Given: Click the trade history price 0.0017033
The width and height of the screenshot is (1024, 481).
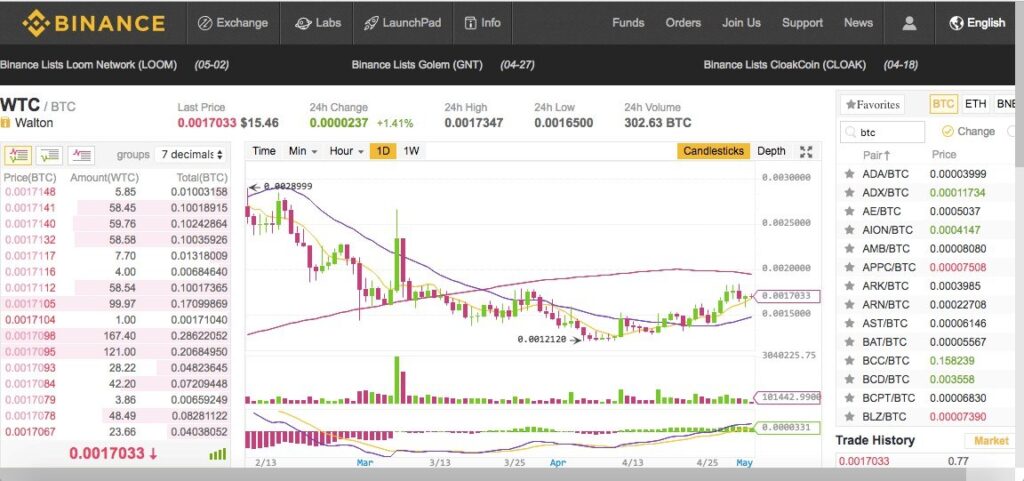Looking at the screenshot, I should pyautogui.click(x=864, y=461).
